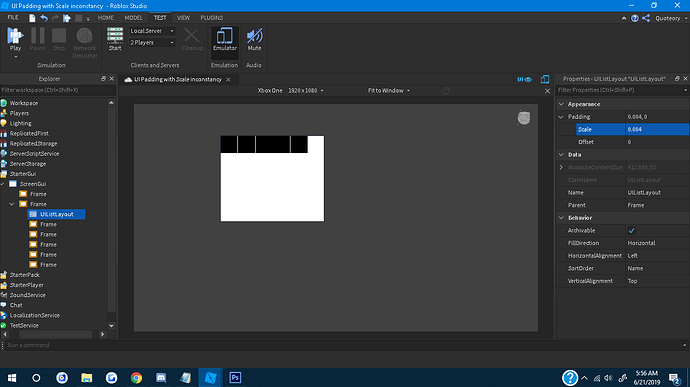
Task: Open the device Emulator
Action: pos(225,40)
